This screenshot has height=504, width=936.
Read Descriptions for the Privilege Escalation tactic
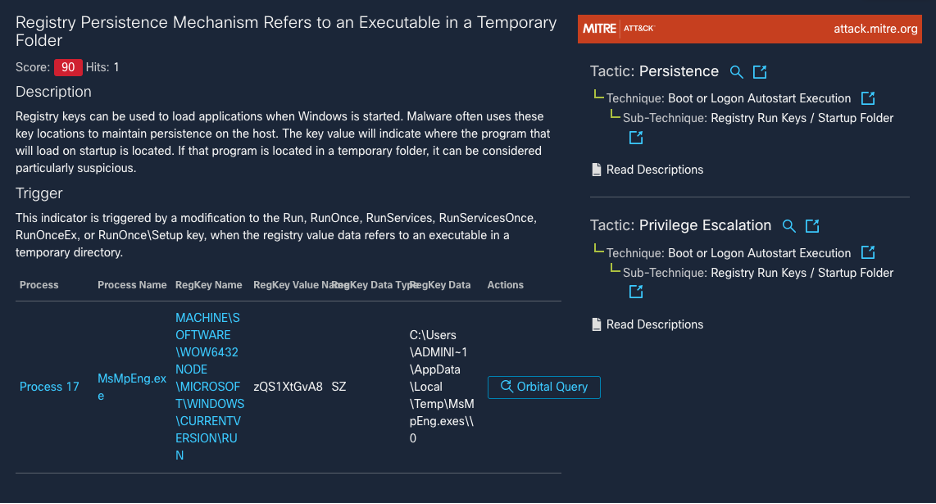click(654, 324)
